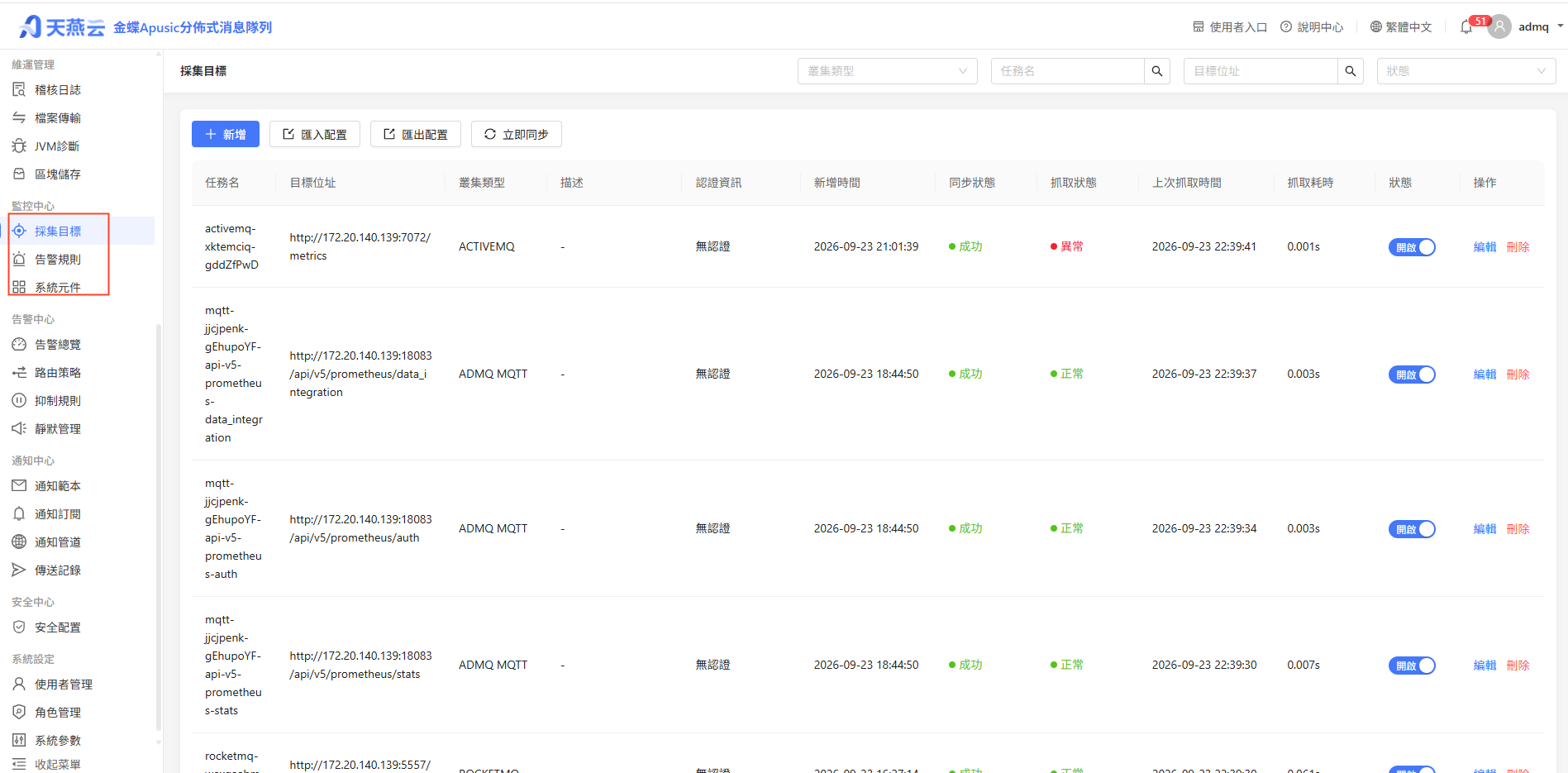Open 安全配置 in the sidebar

click(58, 627)
